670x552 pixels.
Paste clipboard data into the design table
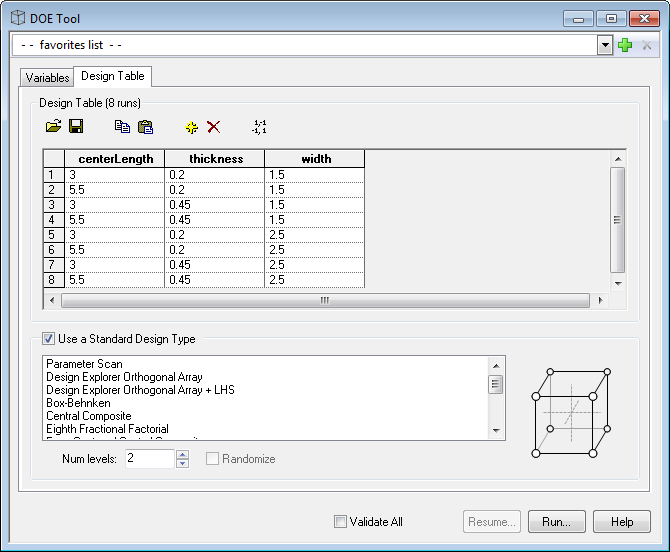pyautogui.click(x=145, y=127)
